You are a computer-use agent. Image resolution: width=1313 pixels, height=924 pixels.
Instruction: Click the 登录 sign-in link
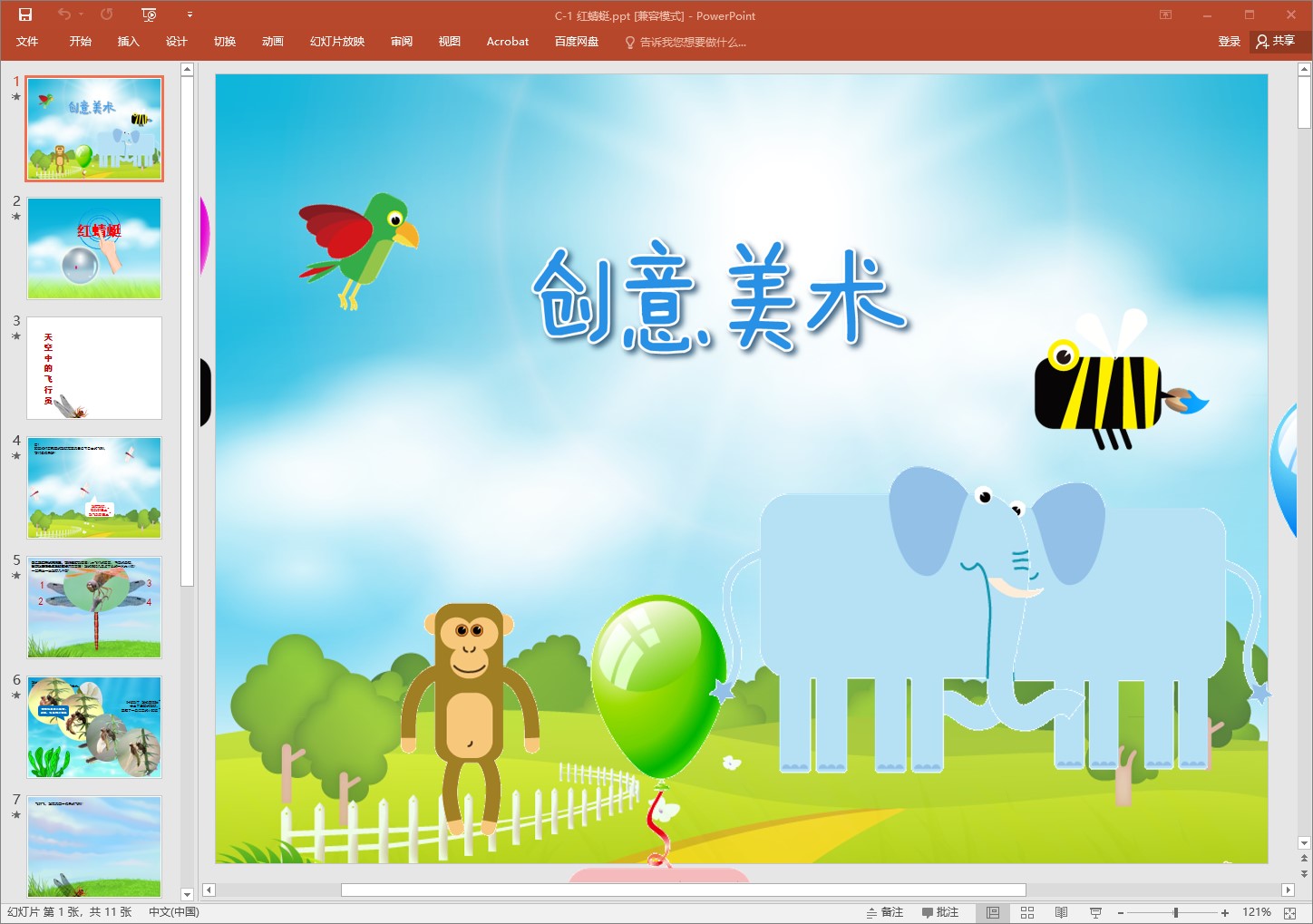pos(1229,42)
